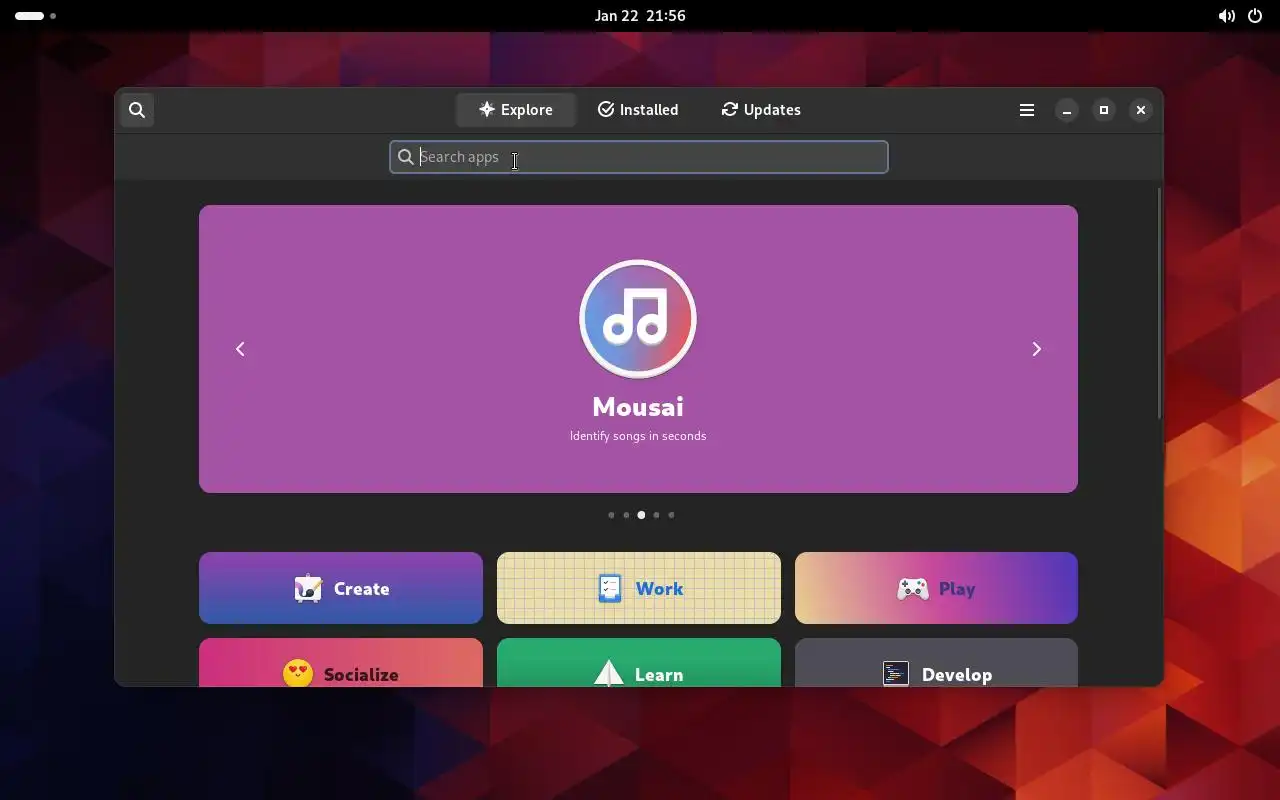Show previous featured app banner
The image size is (1280, 800).
point(240,349)
